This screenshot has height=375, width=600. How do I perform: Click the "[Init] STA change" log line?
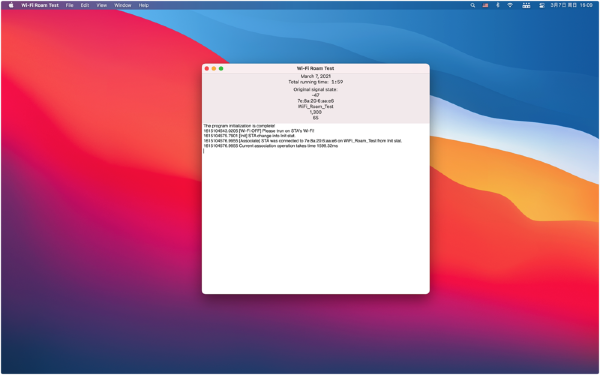pyautogui.click(x=249, y=136)
